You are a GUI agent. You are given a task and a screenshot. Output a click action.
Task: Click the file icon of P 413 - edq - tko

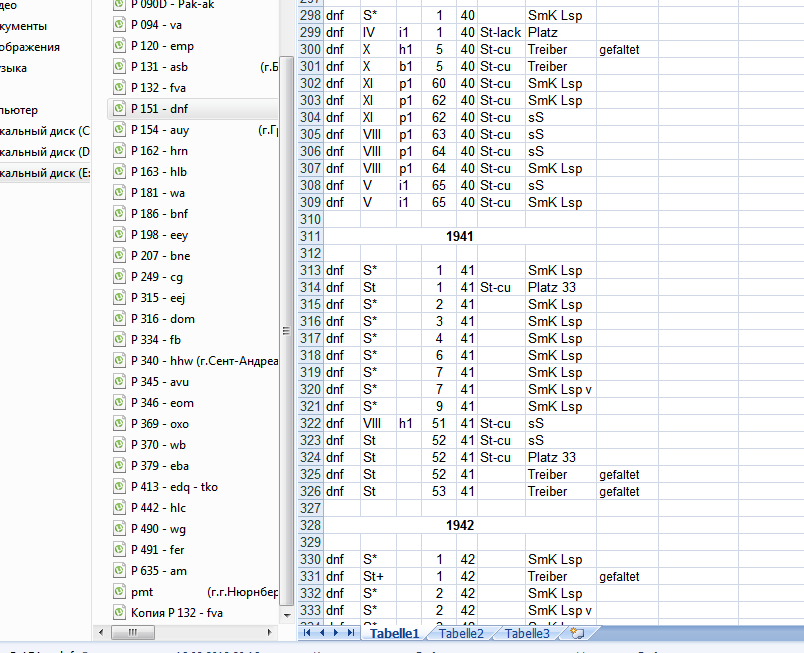(x=120, y=487)
